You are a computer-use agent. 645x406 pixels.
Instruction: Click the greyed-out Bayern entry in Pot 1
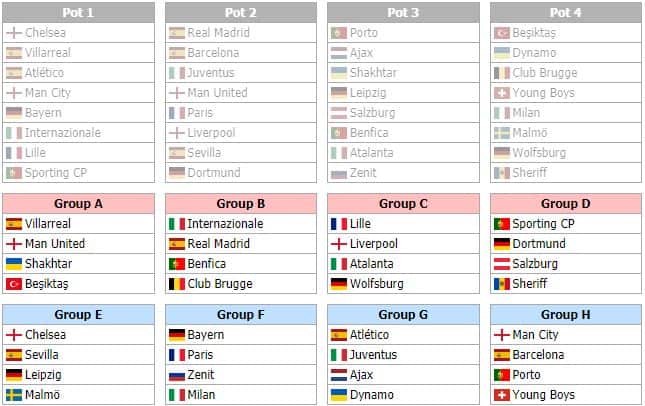click(43, 113)
